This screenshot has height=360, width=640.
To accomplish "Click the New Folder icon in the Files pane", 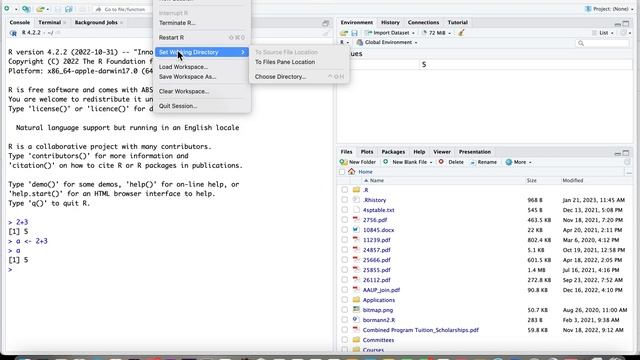I will pos(344,162).
